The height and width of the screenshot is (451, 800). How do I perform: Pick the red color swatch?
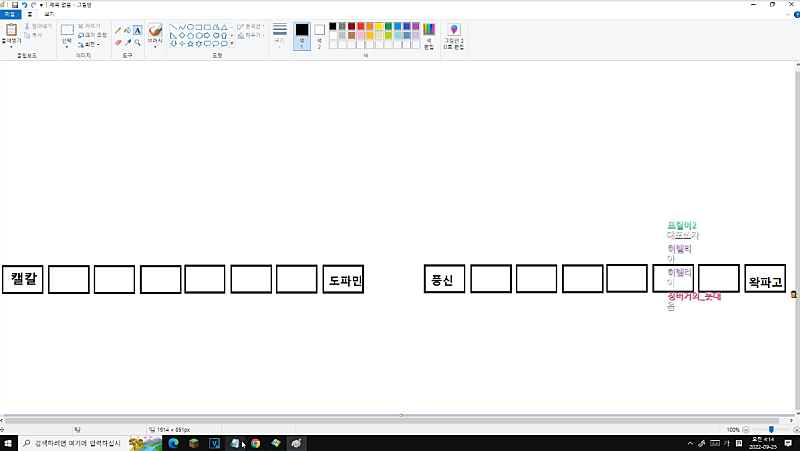tap(361, 26)
